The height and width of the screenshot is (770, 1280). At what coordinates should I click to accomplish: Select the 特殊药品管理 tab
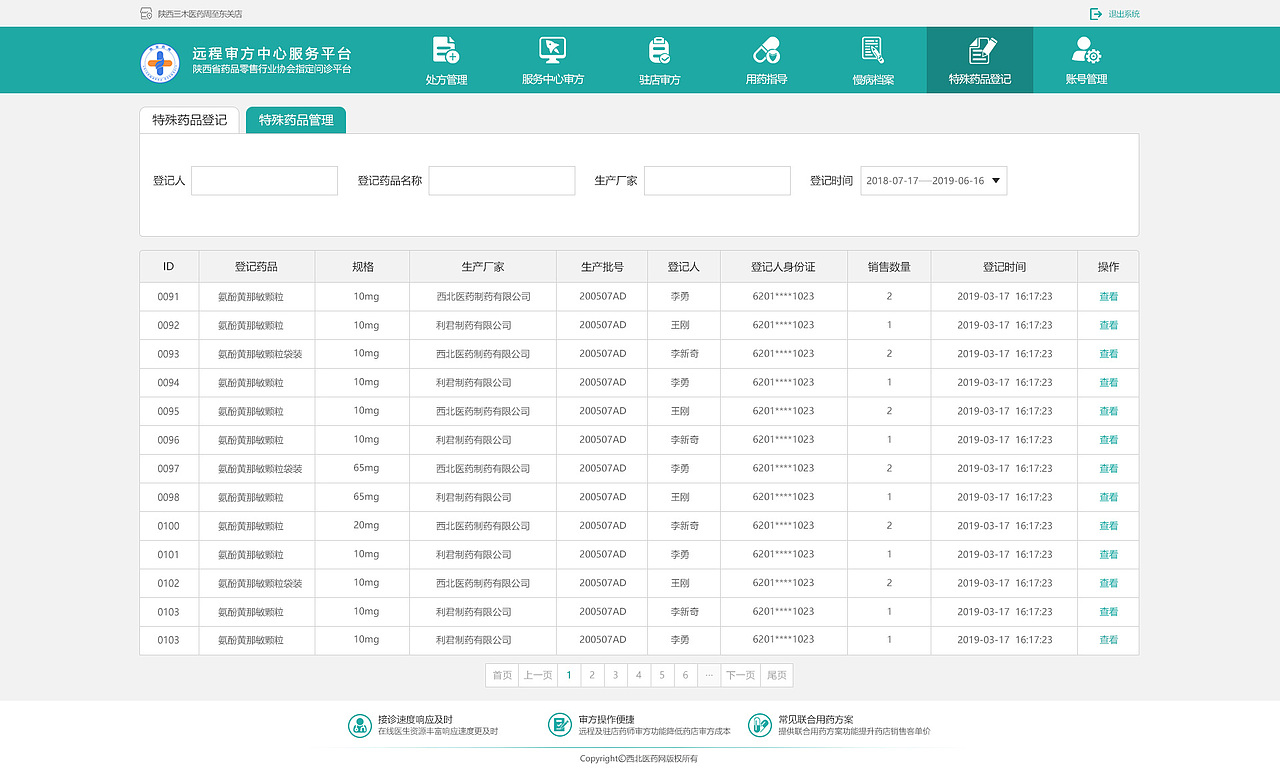(x=295, y=119)
